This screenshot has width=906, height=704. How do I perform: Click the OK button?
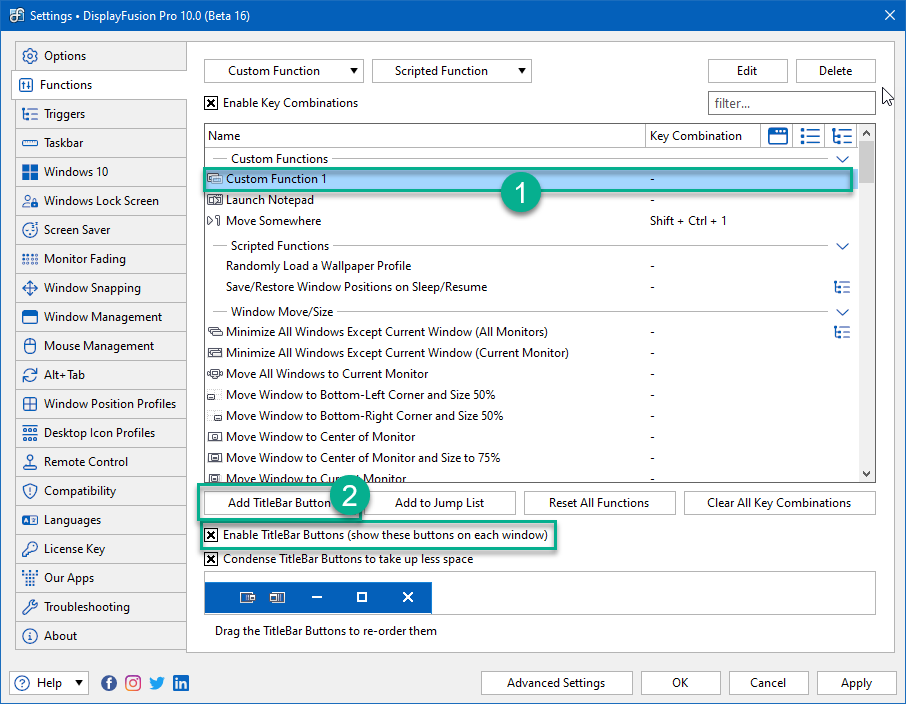681,683
